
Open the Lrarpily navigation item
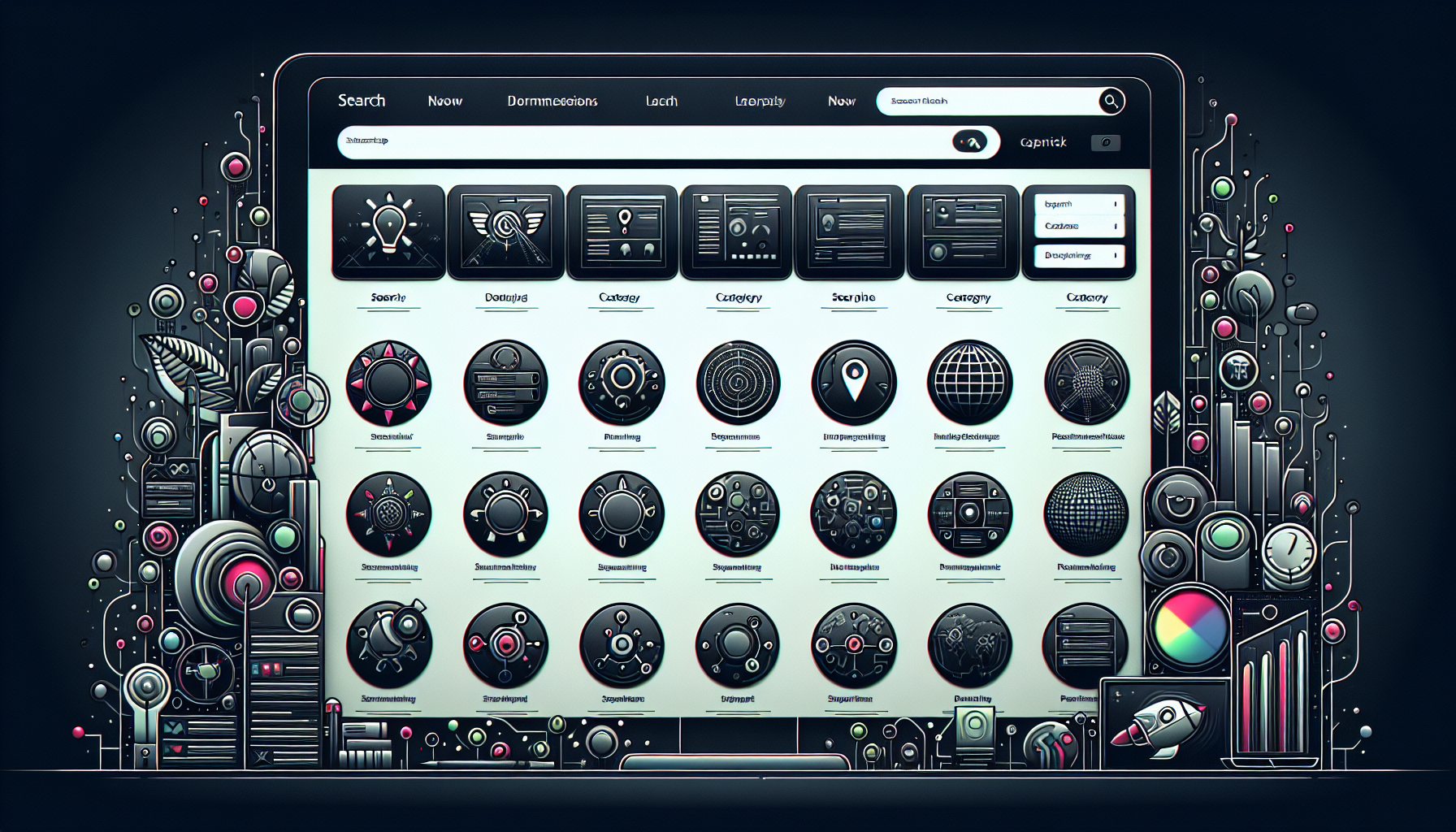point(760,101)
